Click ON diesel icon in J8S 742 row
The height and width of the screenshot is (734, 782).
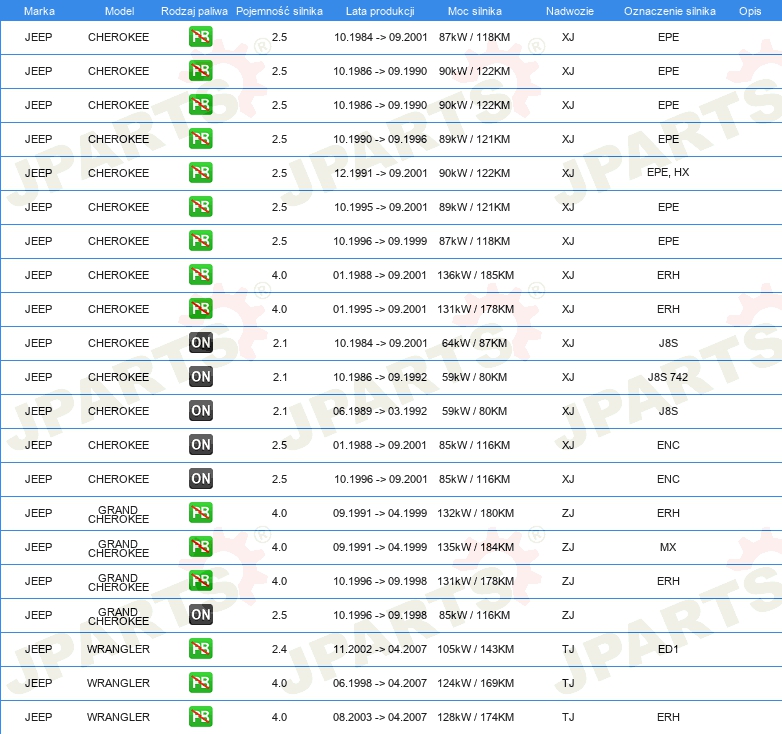200,376
